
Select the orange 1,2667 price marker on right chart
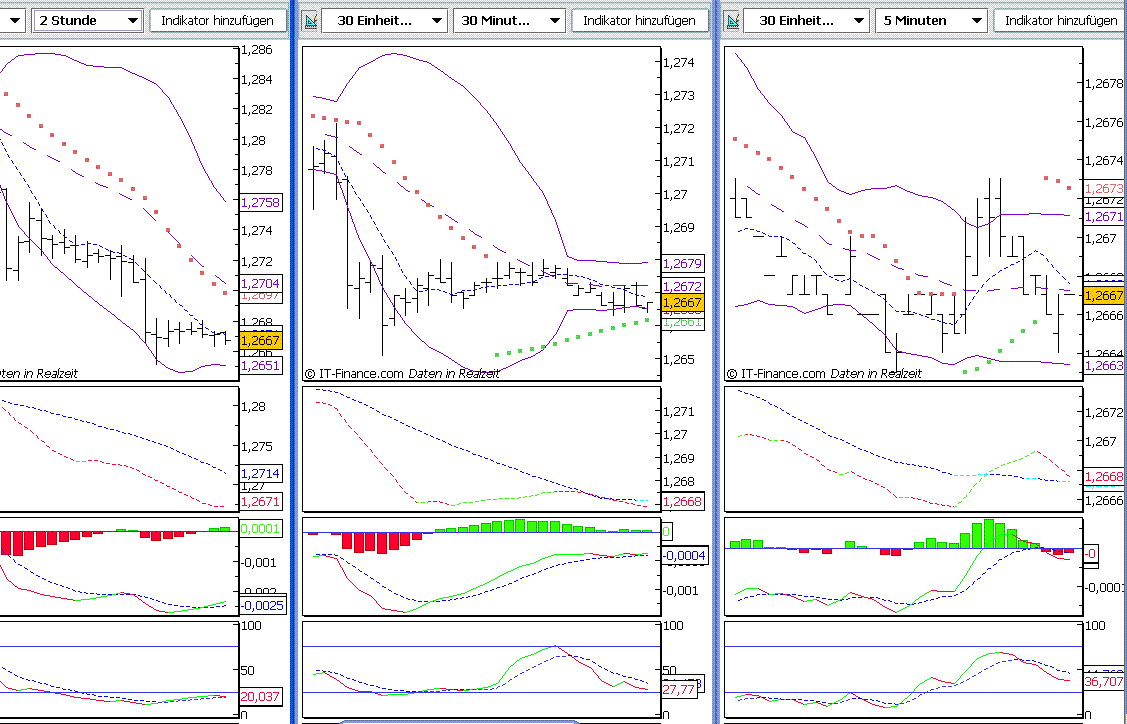(1103, 296)
